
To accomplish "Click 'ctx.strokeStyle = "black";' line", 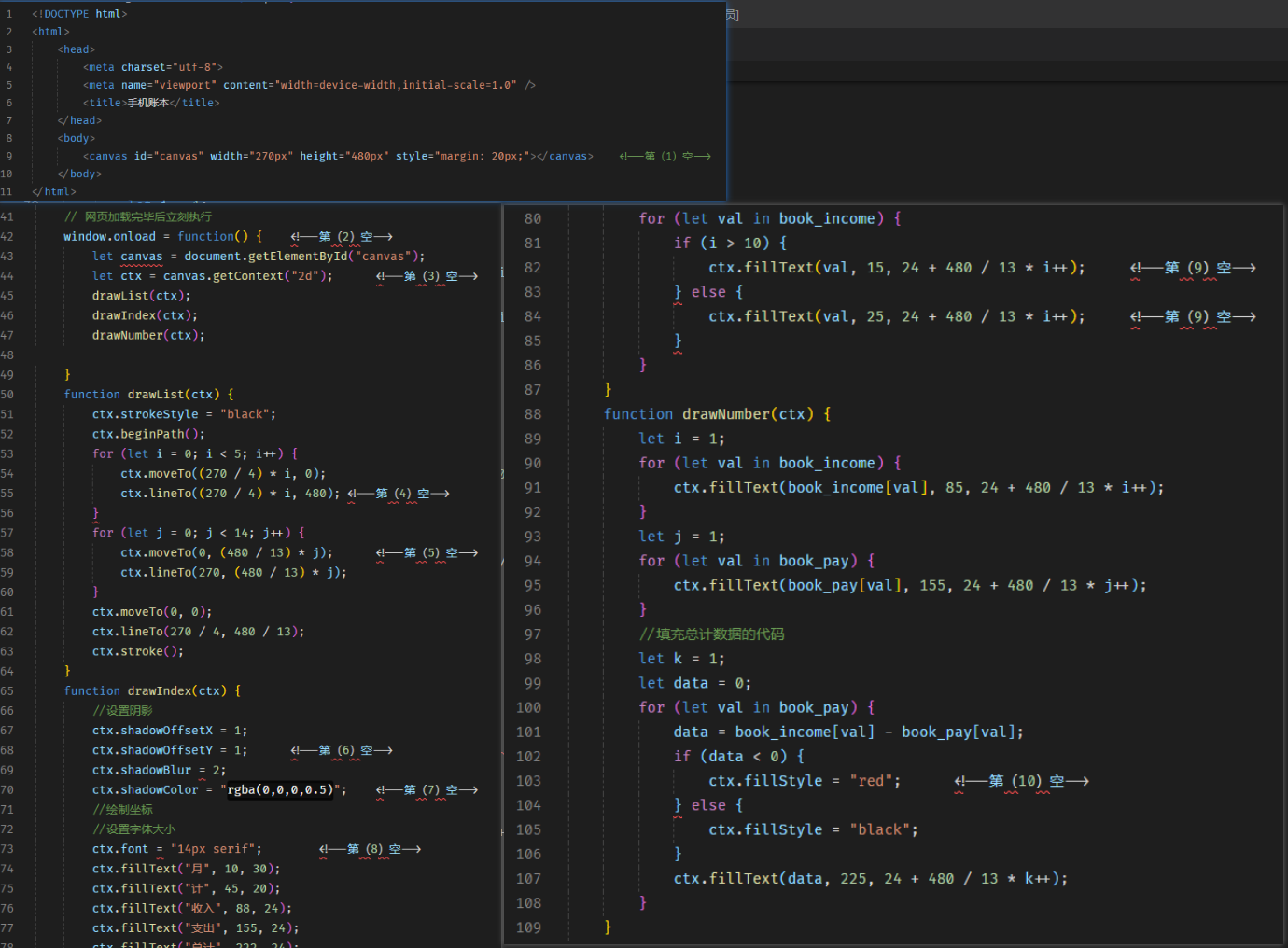I will 184,413.
